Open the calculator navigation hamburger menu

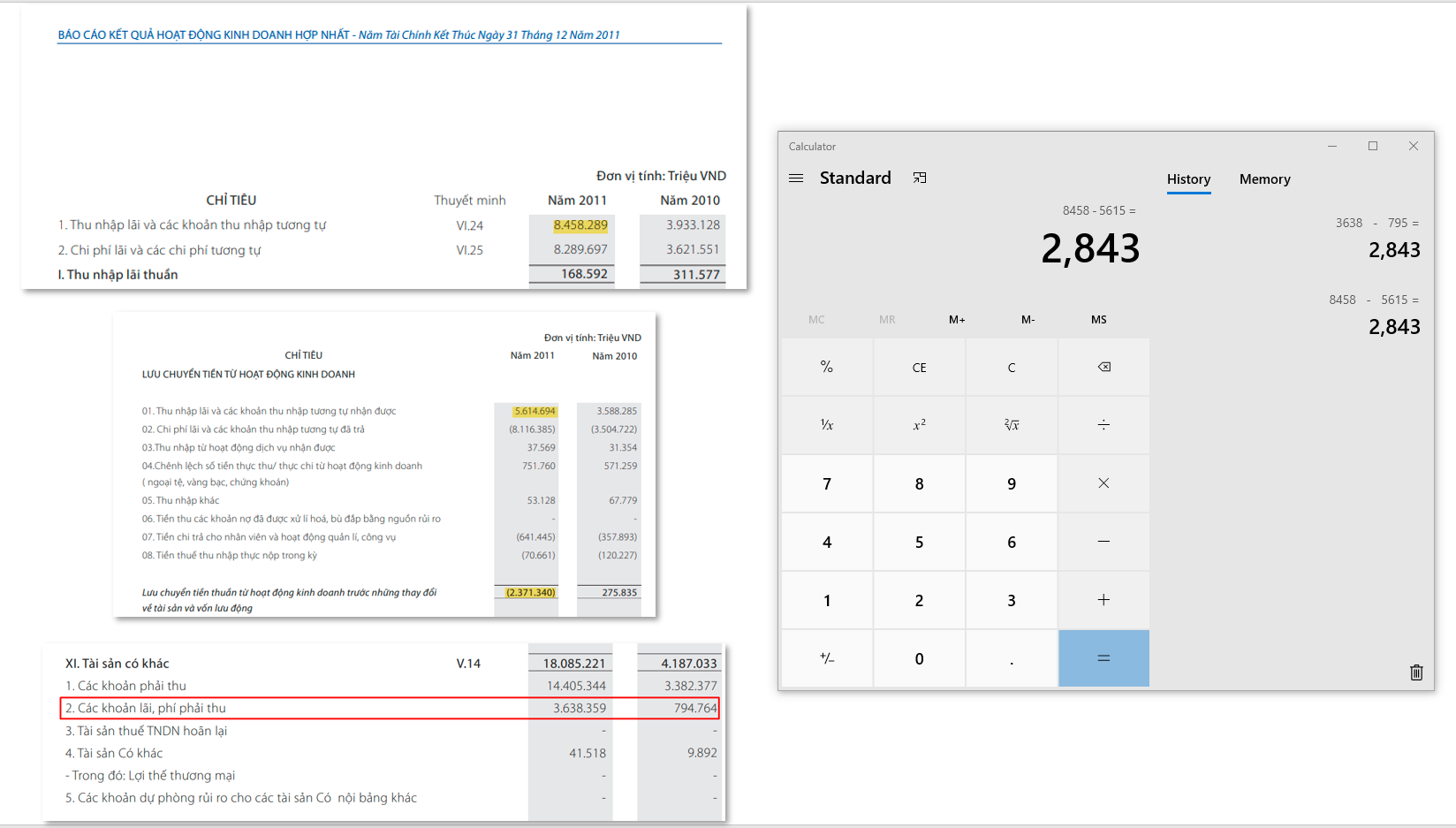coord(796,178)
